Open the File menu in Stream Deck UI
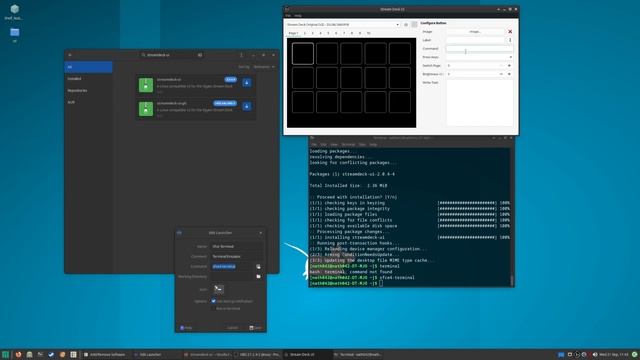This screenshot has width=640, height=360. (288, 16)
